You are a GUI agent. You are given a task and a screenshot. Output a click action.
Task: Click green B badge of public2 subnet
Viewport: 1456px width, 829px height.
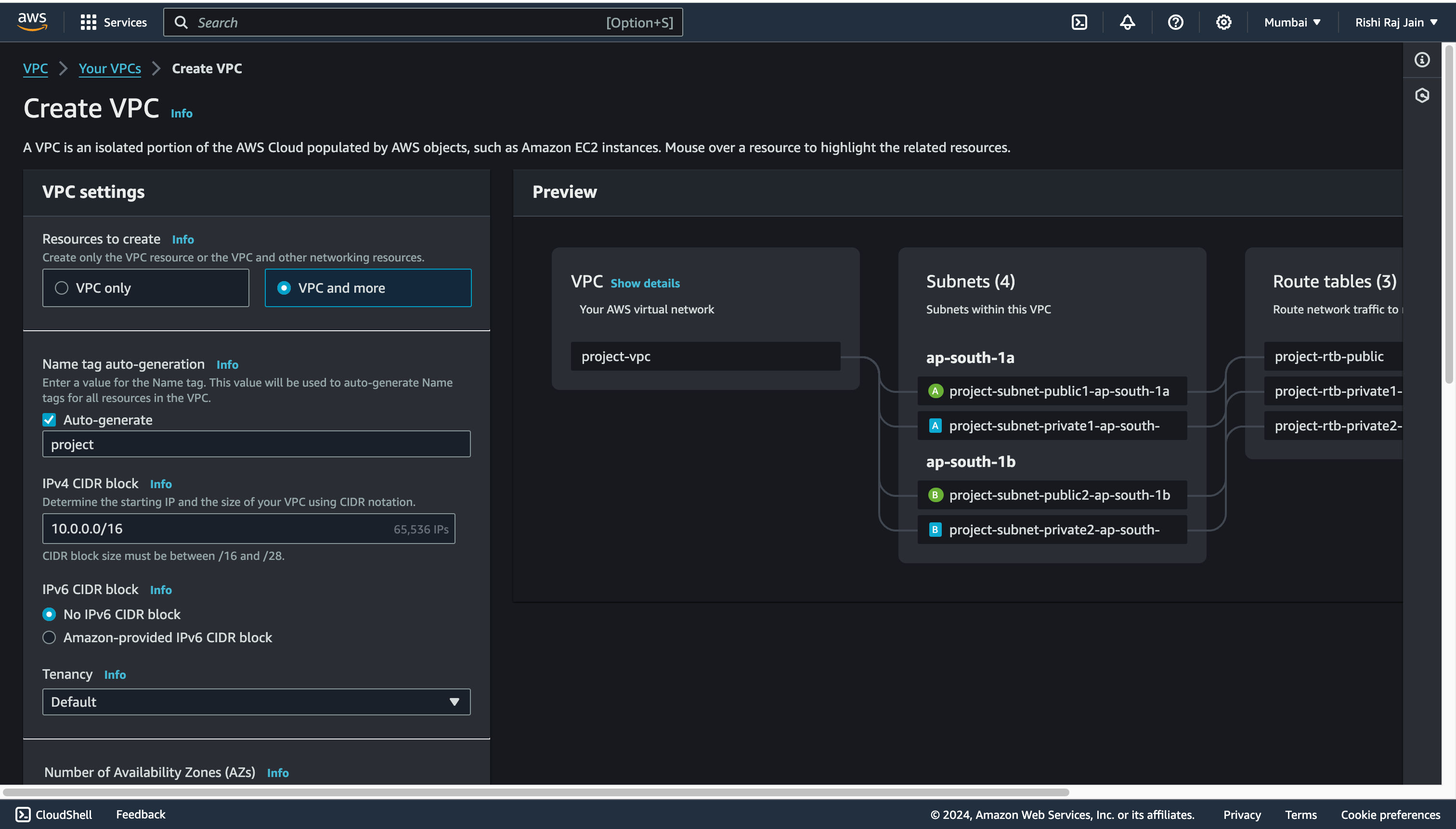click(x=936, y=495)
